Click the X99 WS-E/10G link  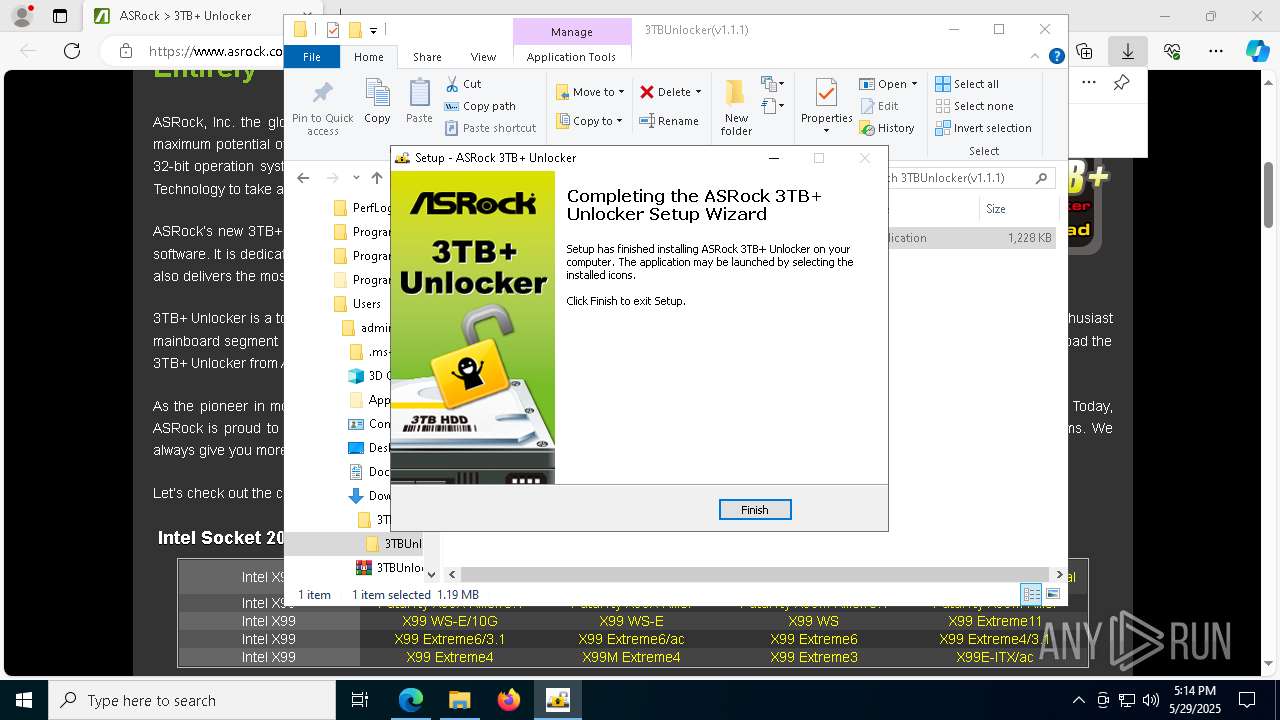pos(450,621)
